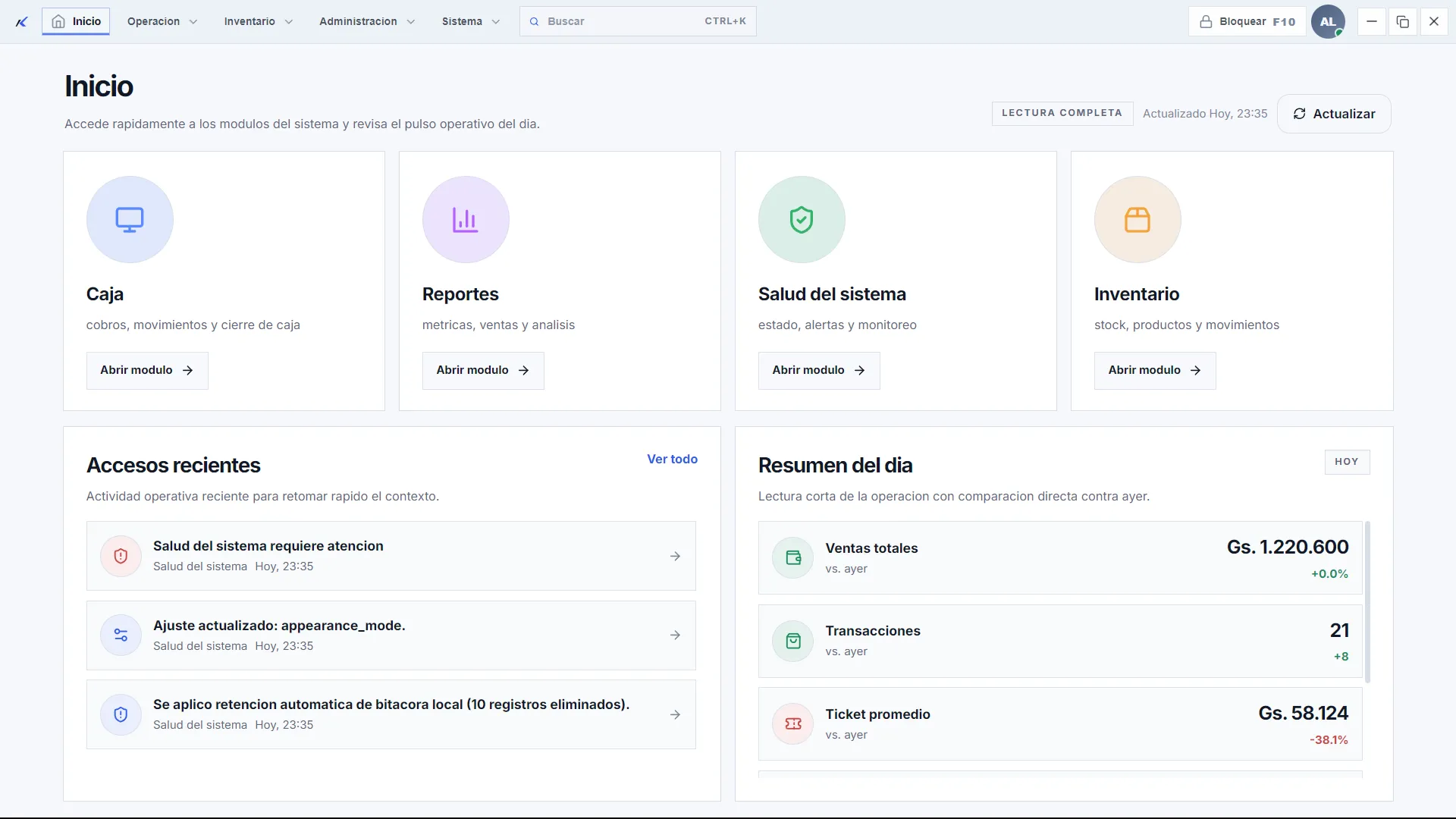
Task: Expand the Operacion menu chevron
Action: point(193,22)
